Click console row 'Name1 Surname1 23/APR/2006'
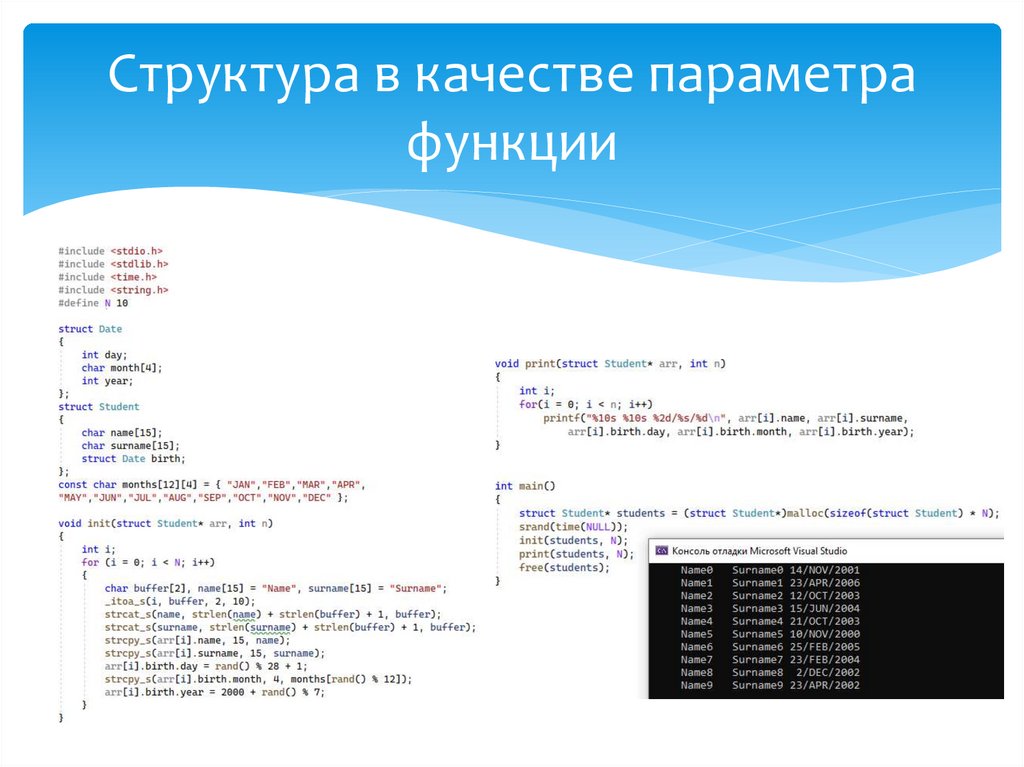Viewport: 1024px width, 767px height. [x=770, y=583]
